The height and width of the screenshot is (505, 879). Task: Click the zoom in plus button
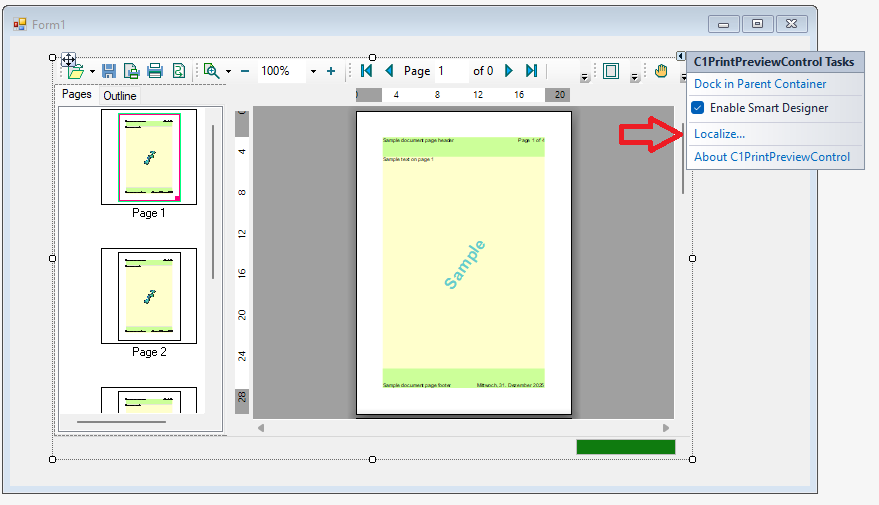click(x=331, y=71)
